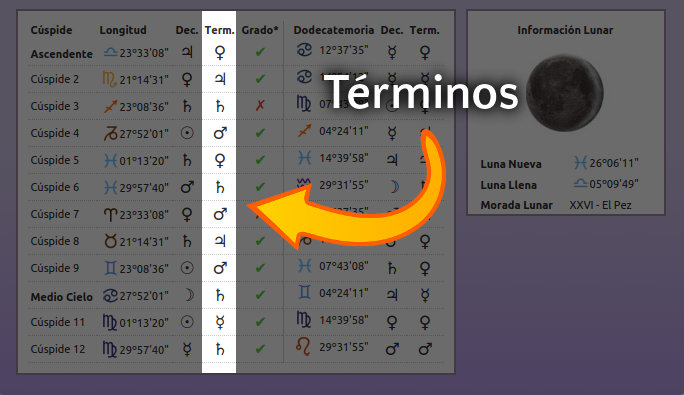Click the Gemini glyph beside 23°08'36" in Cúspide 9
684x395 pixels.
click(x=111, y=268)
